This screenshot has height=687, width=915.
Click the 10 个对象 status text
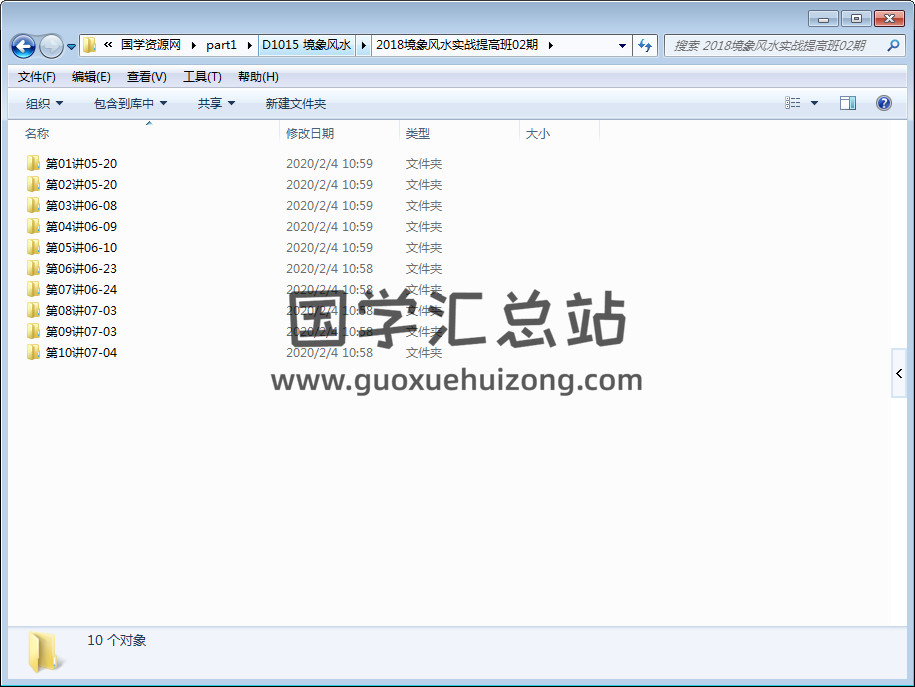[x=117, y=640]
